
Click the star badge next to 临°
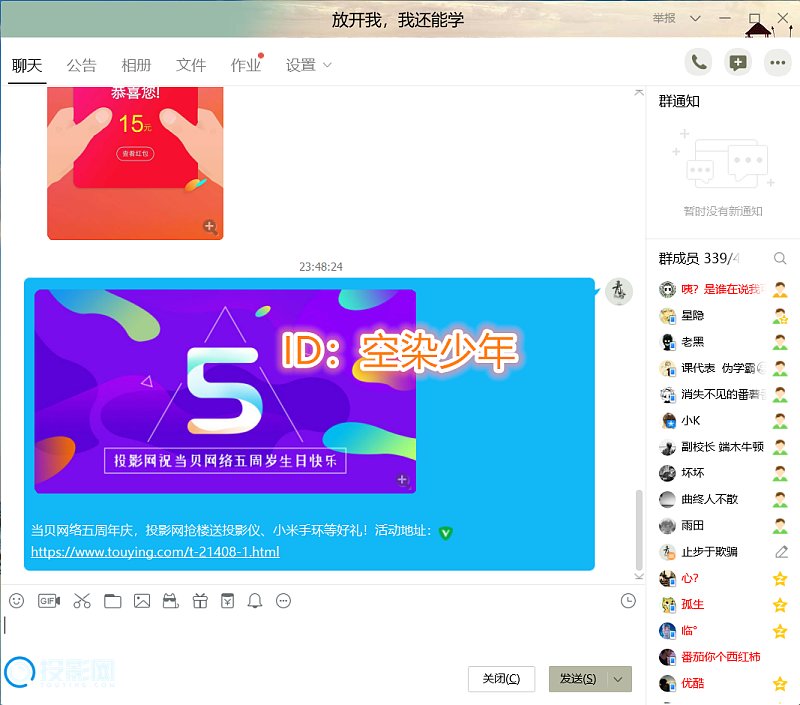pos(780,631)
